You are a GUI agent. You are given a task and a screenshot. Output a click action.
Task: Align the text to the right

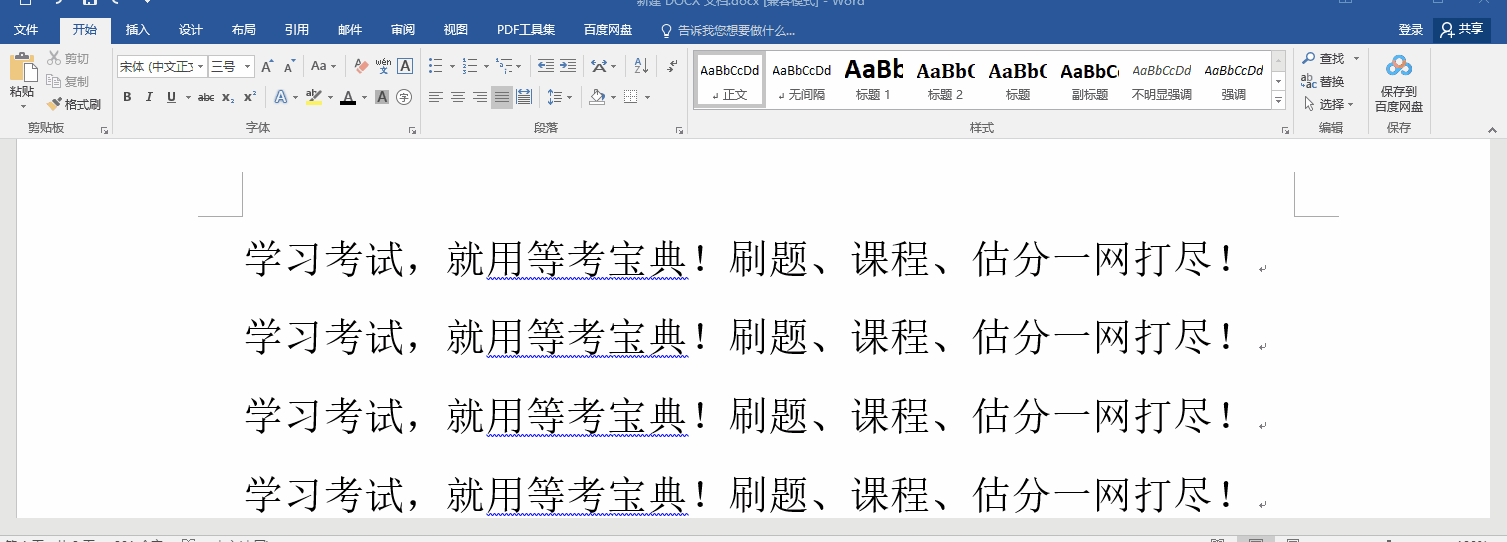click(480, 97)
